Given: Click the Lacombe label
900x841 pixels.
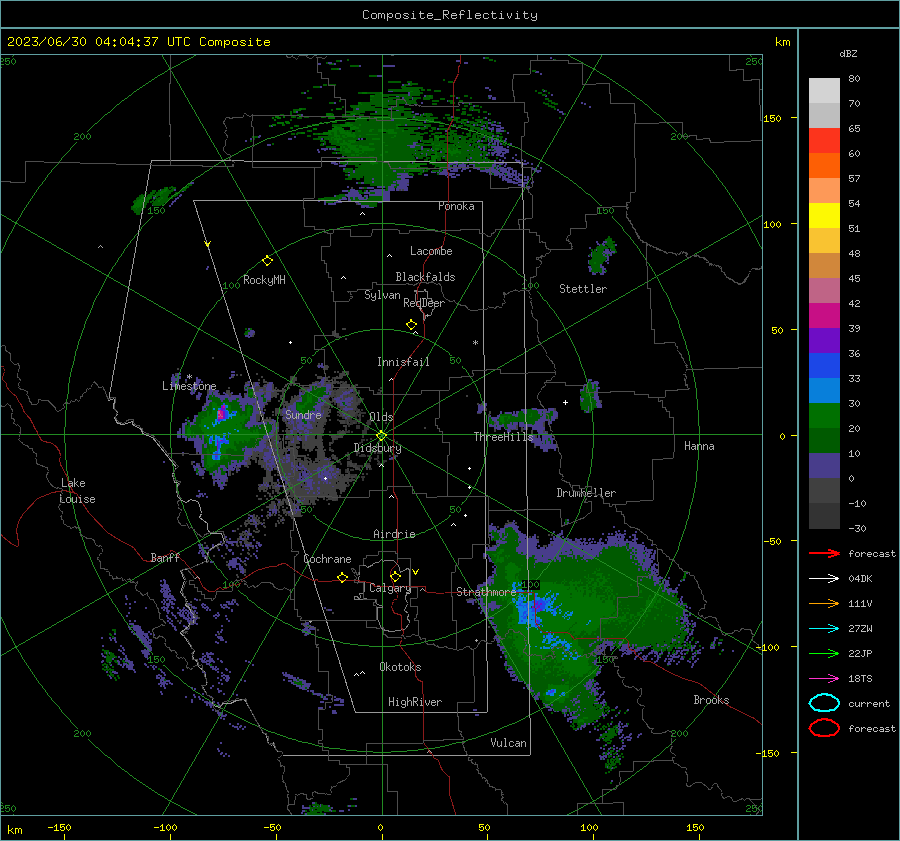Looking at the screenshot, I should (x=431, y=251).
